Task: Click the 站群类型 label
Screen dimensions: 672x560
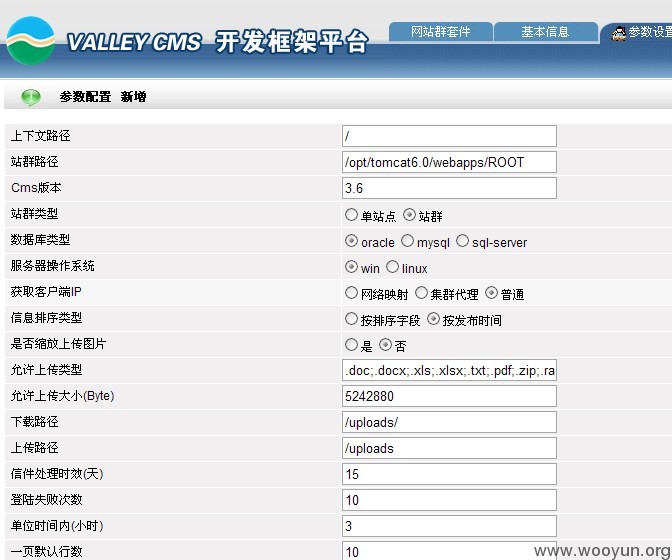Action: click(34, 213)
